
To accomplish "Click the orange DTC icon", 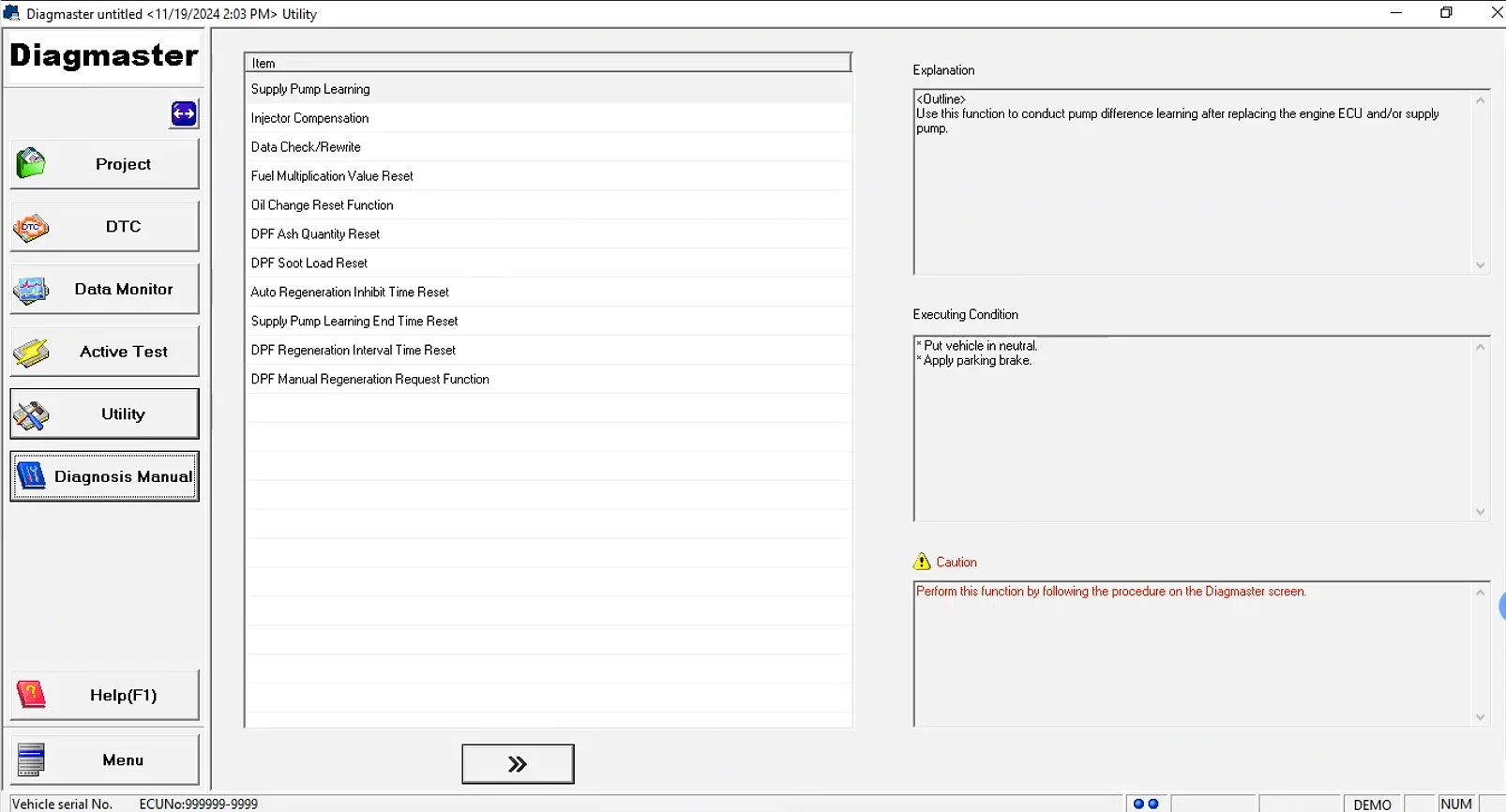I will point(31,227).
